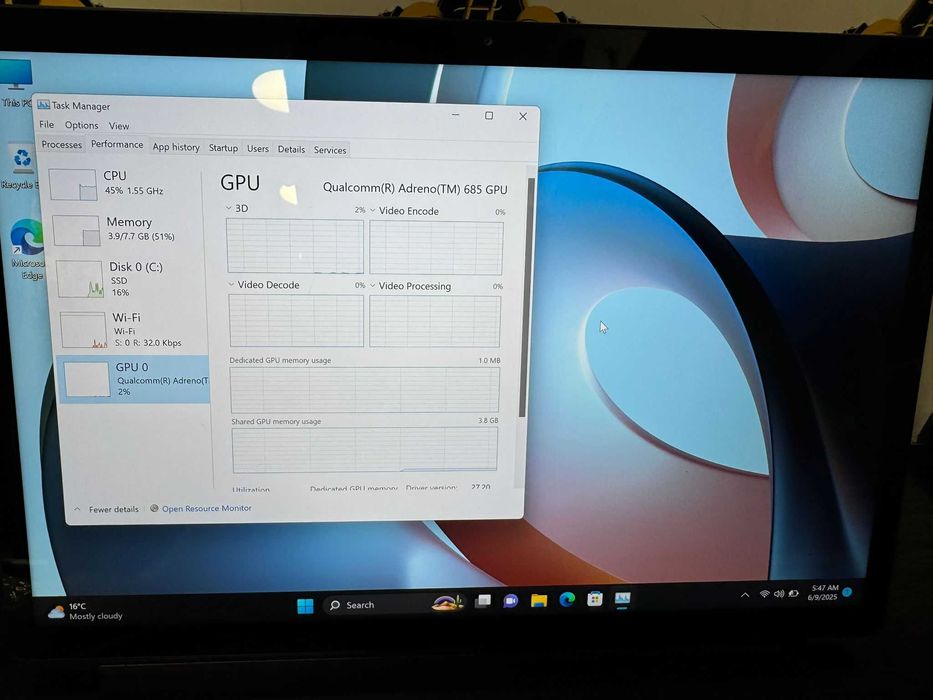Screen dimensions: 933x700
Task: Select GPU 0 in the sidebar
Action: pyautogui.click(x=135, y=379)
